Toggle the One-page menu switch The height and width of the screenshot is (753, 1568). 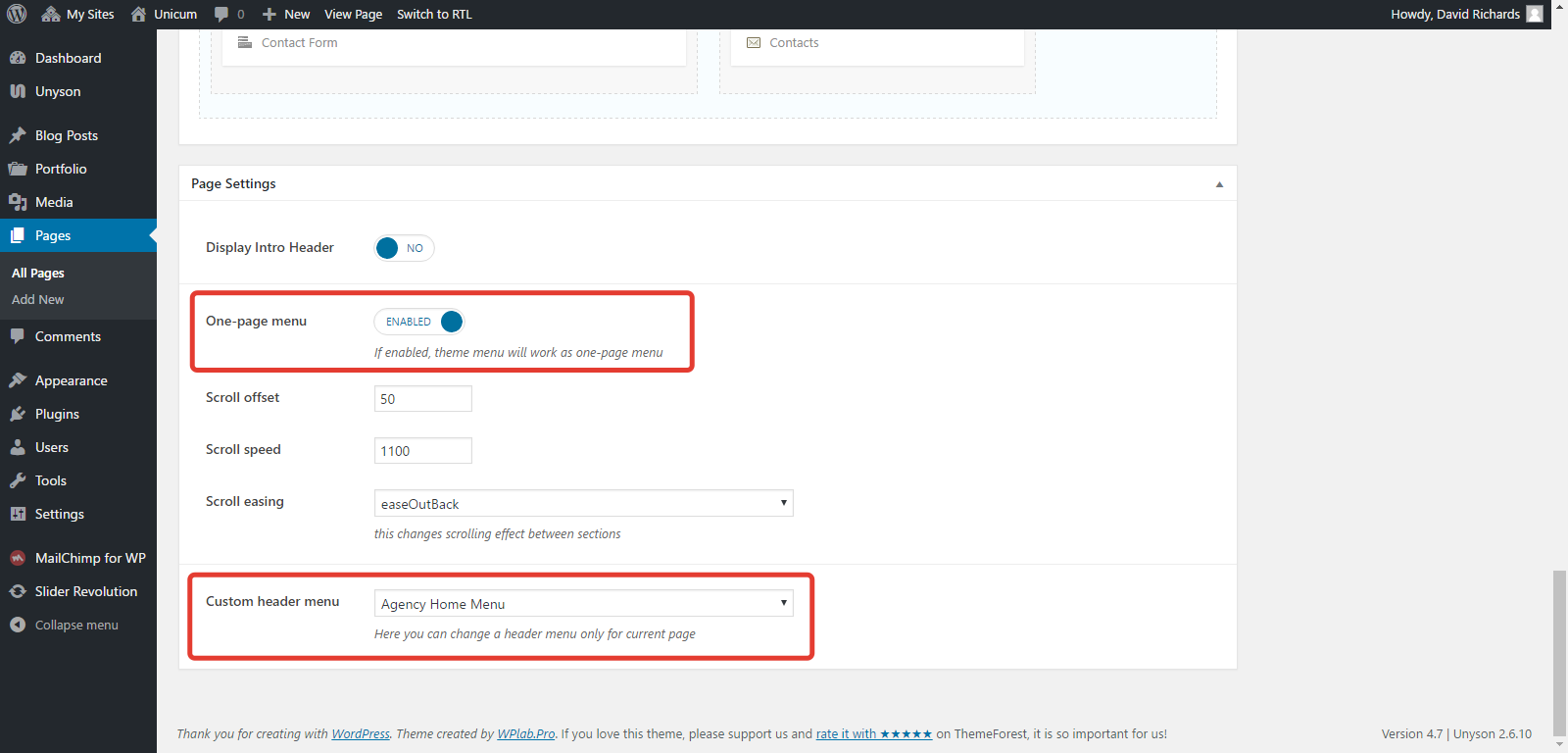[419, 322]
